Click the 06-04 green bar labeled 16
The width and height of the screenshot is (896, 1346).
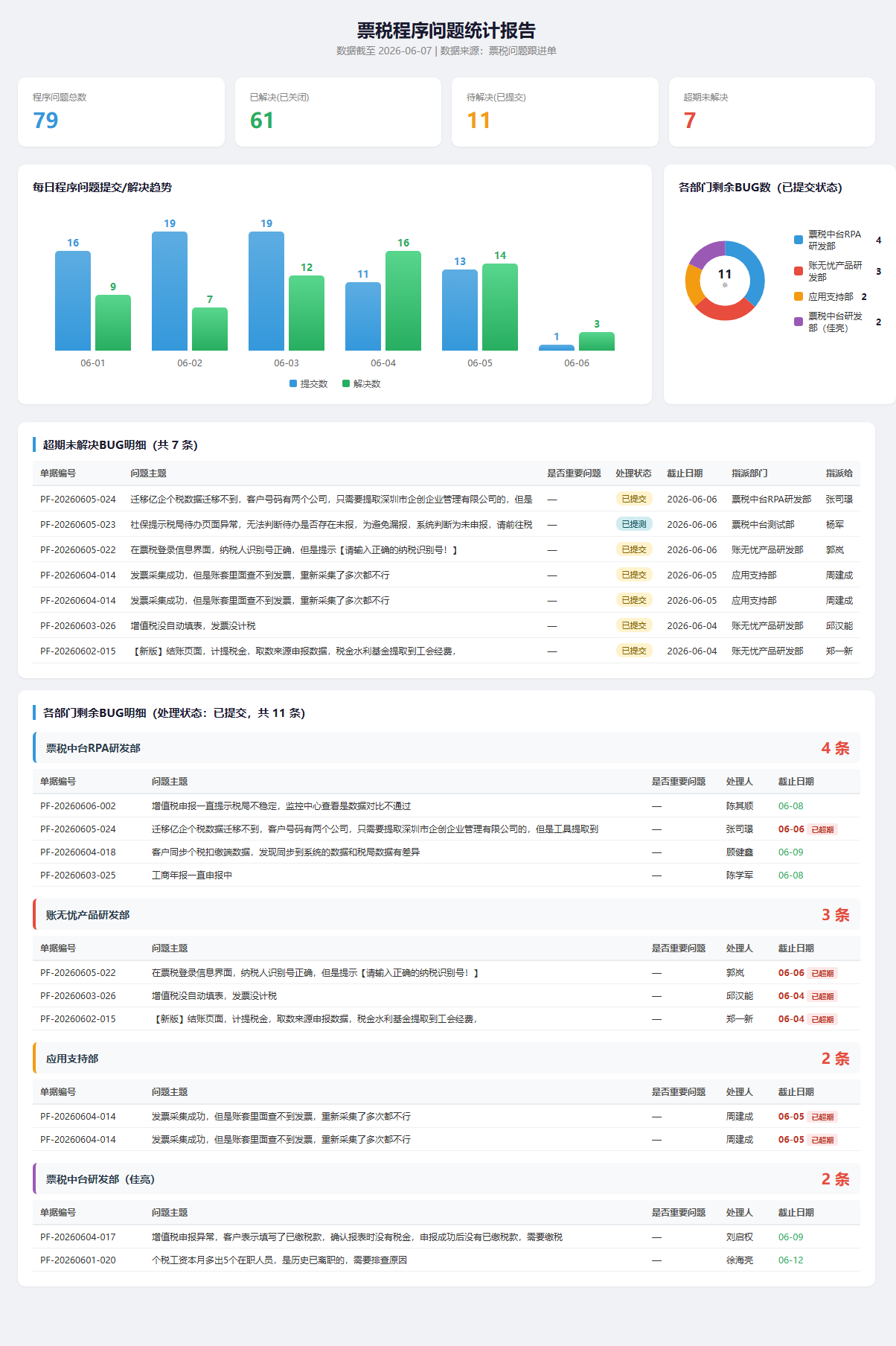(x=403, y=301)
